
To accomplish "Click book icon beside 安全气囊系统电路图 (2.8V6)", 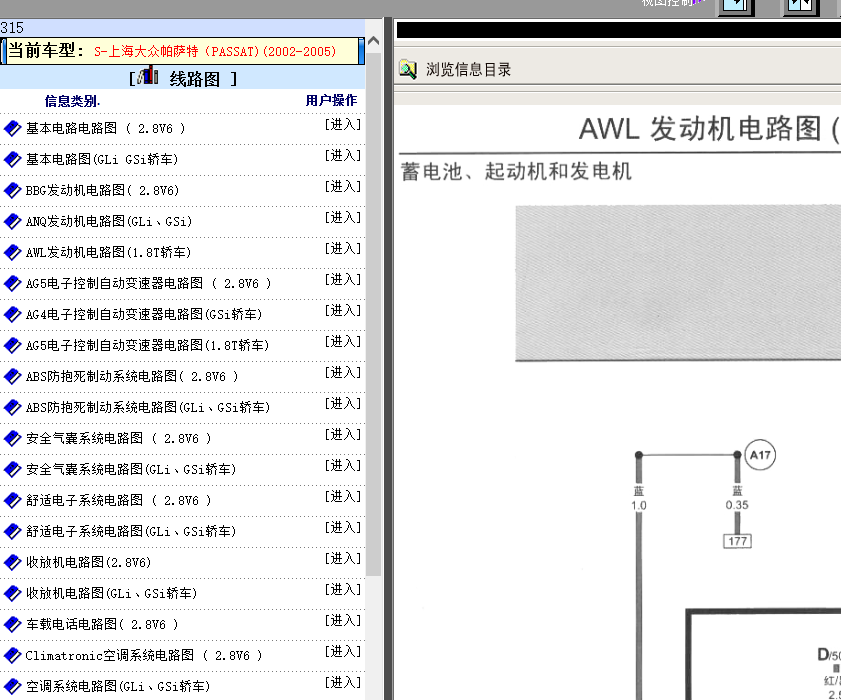I will pyautogui.click(x=12, y=439).
